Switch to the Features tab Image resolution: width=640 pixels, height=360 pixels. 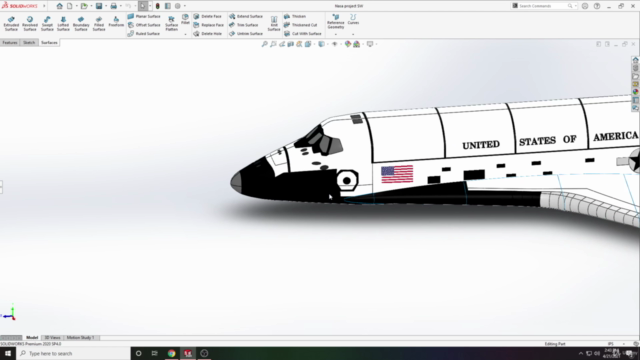coord(10,42)
